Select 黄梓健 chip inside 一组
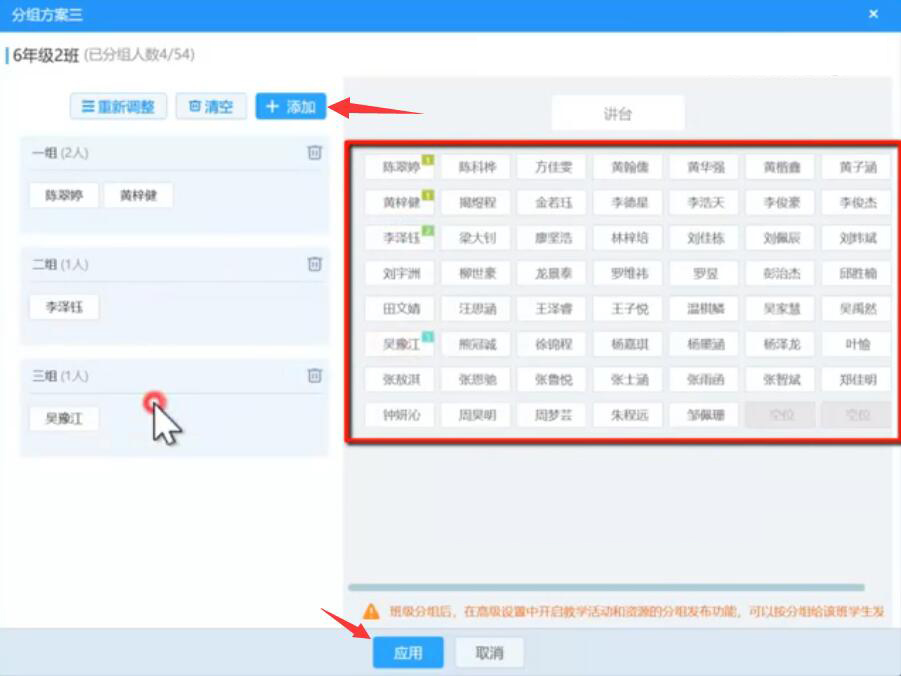Image resolution: width=901 pixels, height=676 pixels. tap(138, 195)
